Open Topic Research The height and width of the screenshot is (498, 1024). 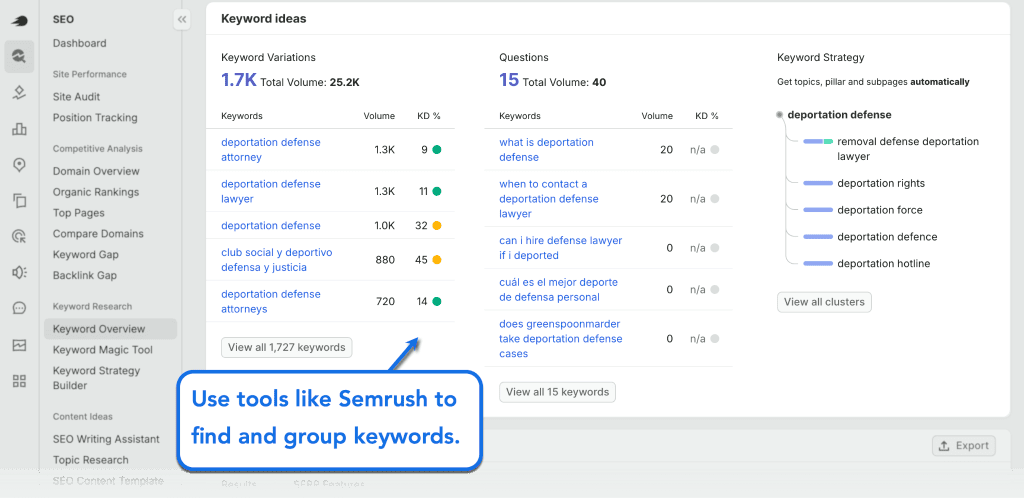pyautogui.click(x=91, y=460)
